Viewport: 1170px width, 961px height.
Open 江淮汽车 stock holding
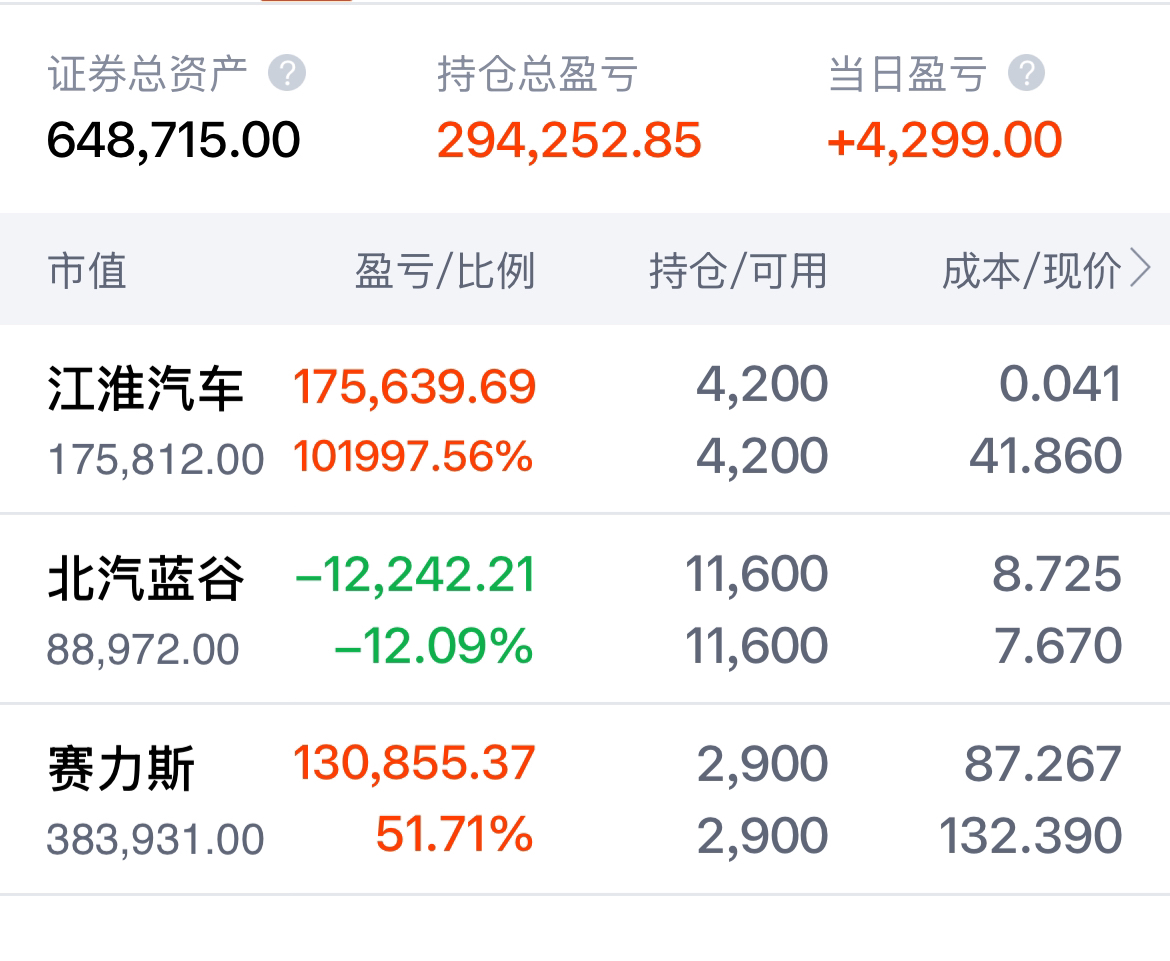(x=146, y=388)
